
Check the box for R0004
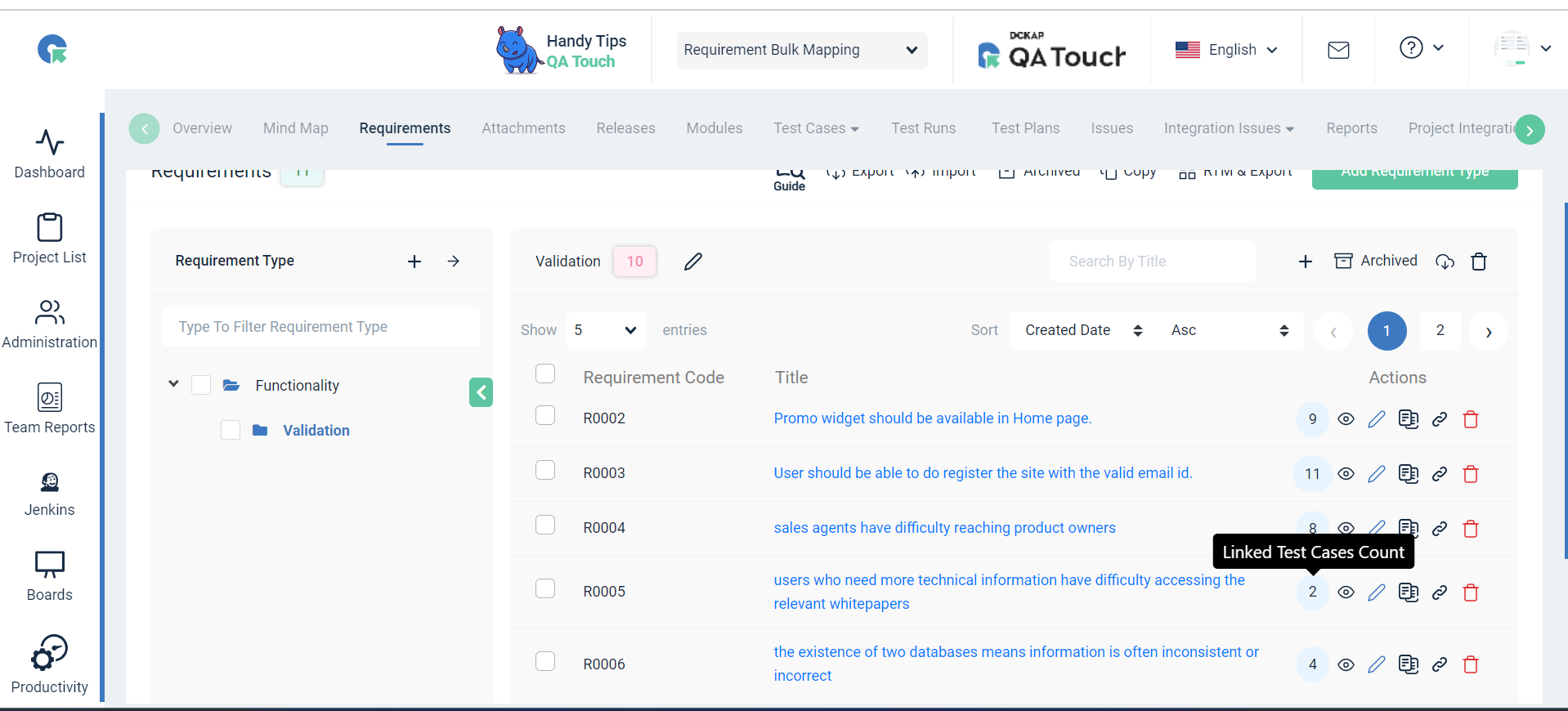pos(545,525)
